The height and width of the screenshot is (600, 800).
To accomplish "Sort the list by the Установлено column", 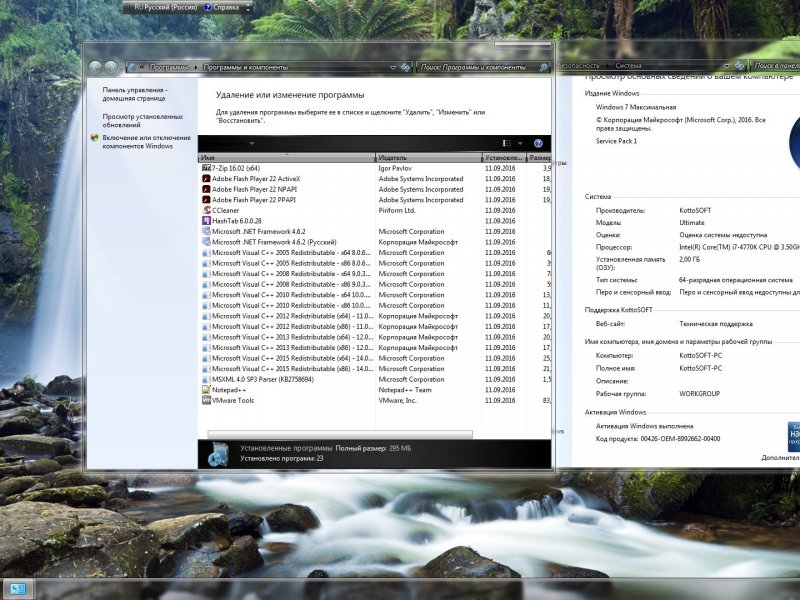I will [x=504, y=158].
